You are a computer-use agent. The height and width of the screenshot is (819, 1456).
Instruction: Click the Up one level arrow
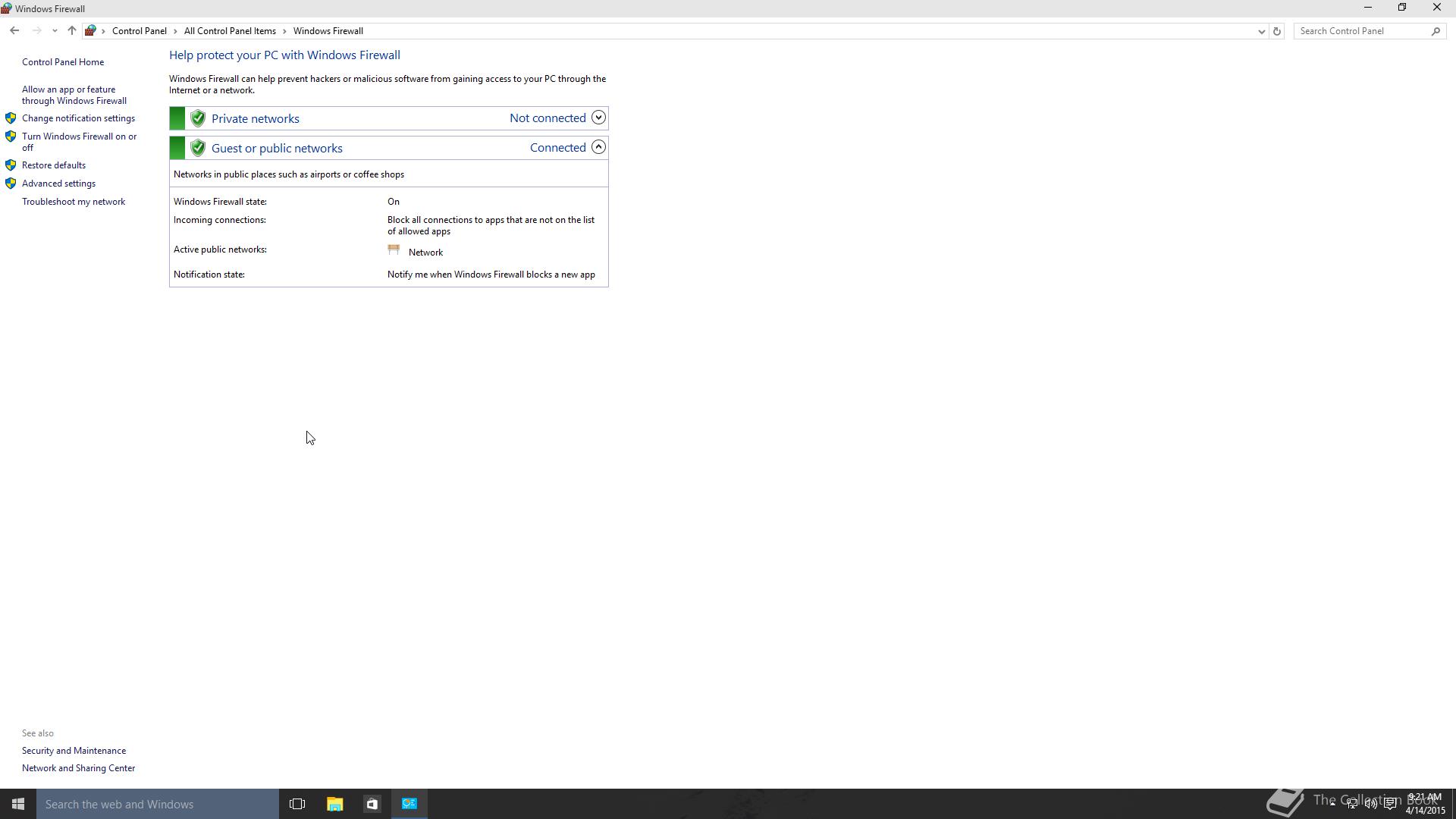tap(71, 31)
